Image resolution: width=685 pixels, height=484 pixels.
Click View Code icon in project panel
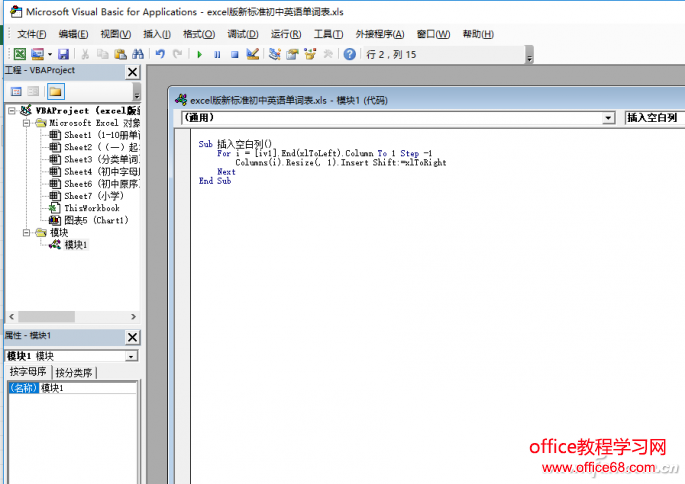pyautogui.click(x=16, y=91)
